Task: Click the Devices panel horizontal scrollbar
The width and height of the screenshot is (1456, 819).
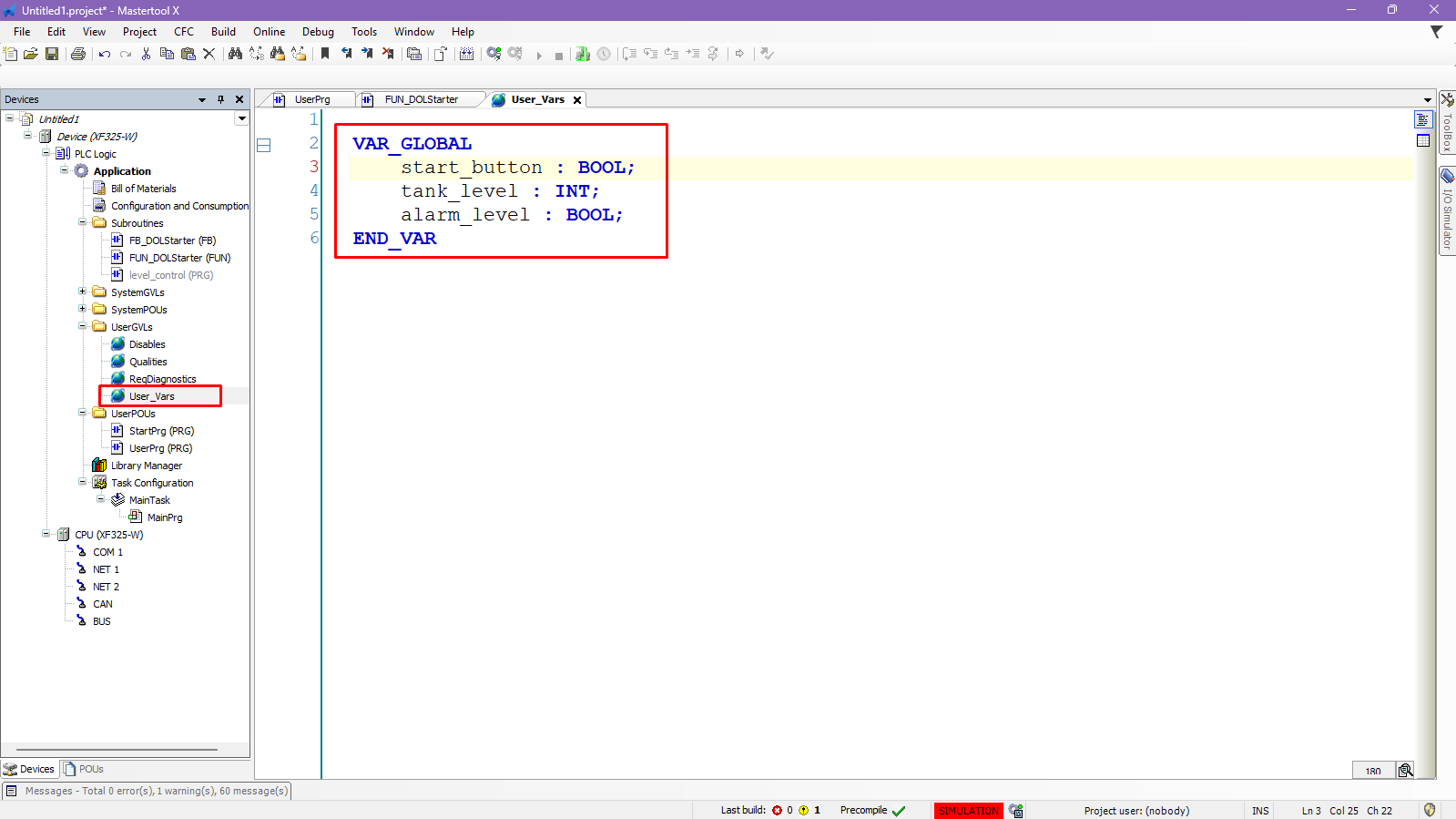Action: tap(117, 750)
